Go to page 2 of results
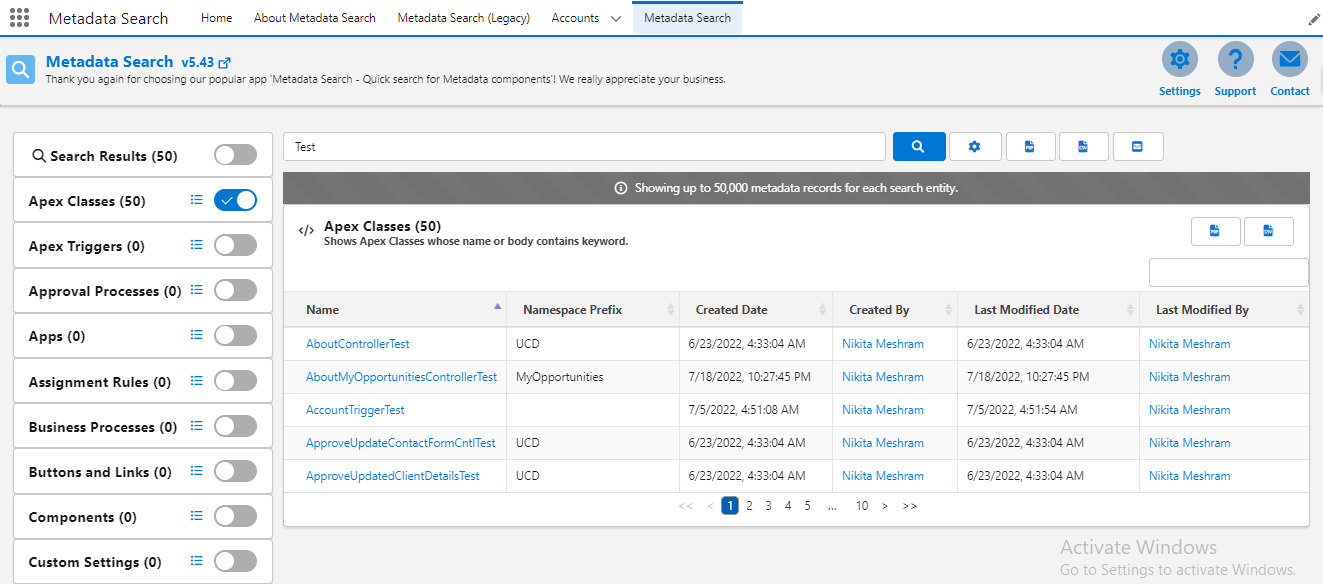 [x=749, y=506]
